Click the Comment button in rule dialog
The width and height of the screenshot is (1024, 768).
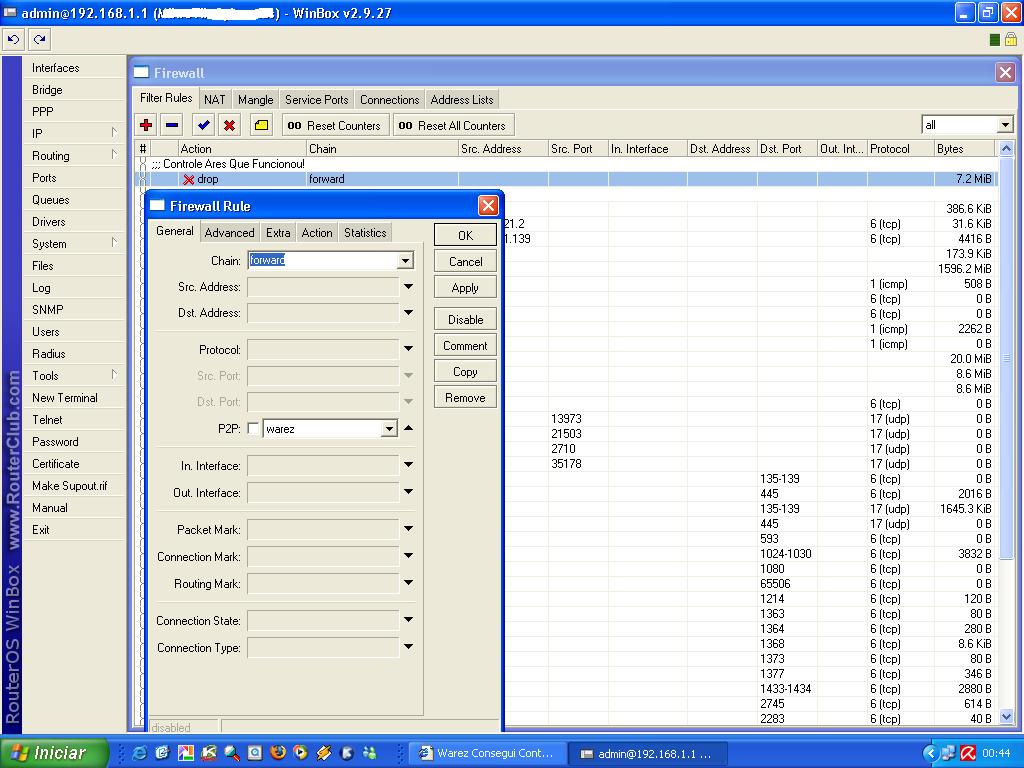pyautogui.click(x=465, y=345)
